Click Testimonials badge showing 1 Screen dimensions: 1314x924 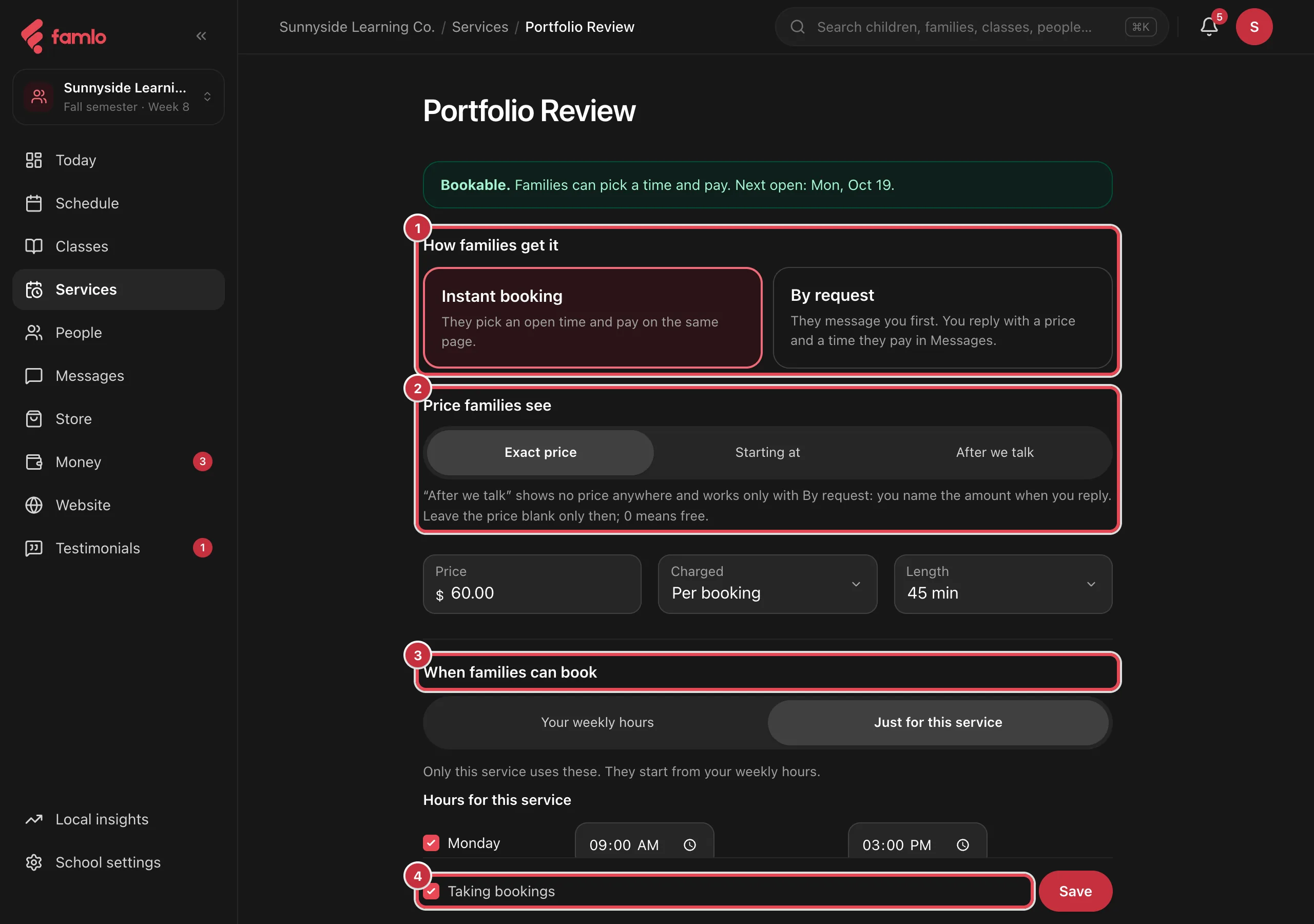coord(202,548)
